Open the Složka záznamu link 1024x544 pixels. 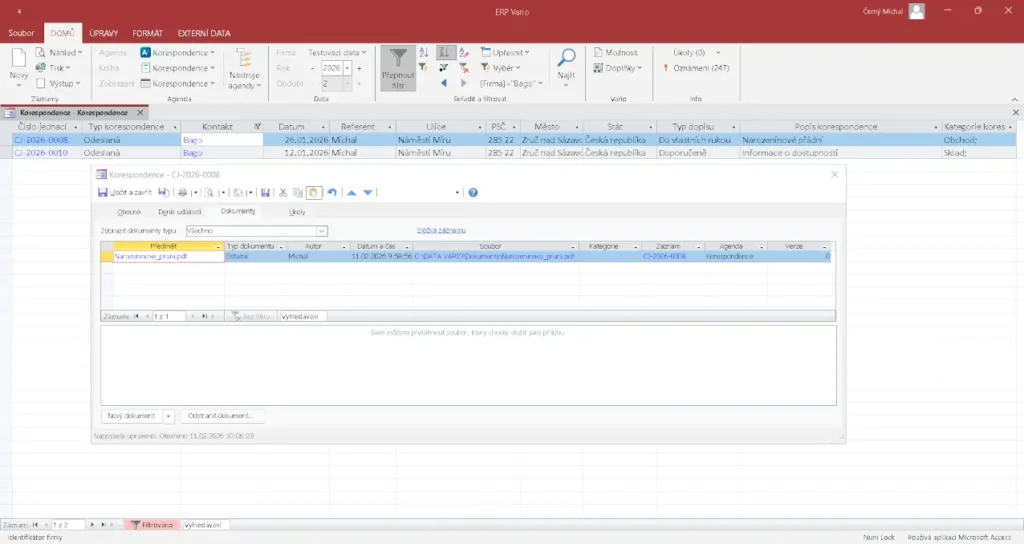tap(441, 230)
